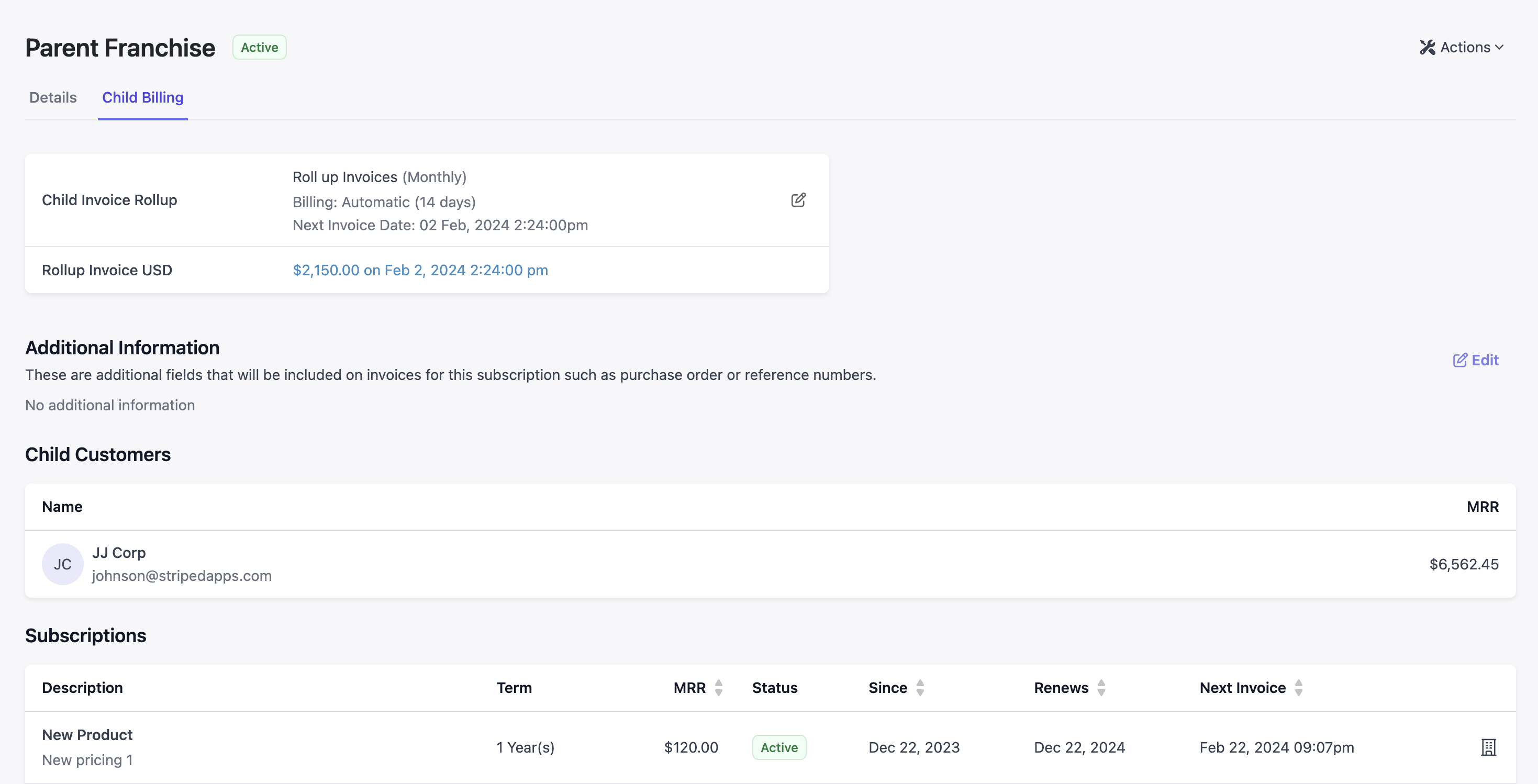The height and width of the screenshot is (784, 1538).
Task: Sort subscriptions by Next Invoice arrows icon
Action: [x=1299, y=688]
